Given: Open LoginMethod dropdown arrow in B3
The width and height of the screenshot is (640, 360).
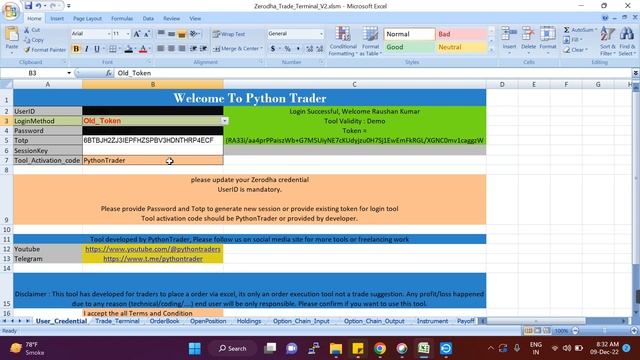Looking at the screenshot, I should (224, 121).
